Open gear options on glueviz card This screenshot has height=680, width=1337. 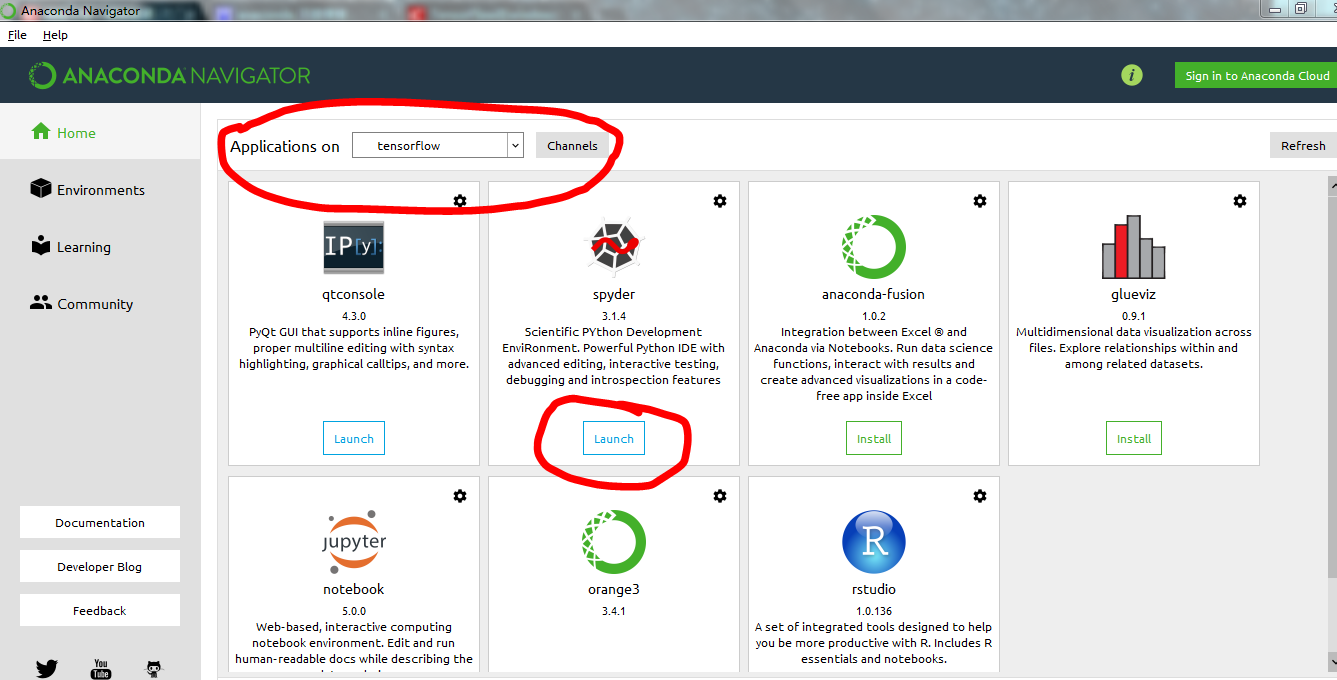pyautogui.click(x=1240, y=201)
